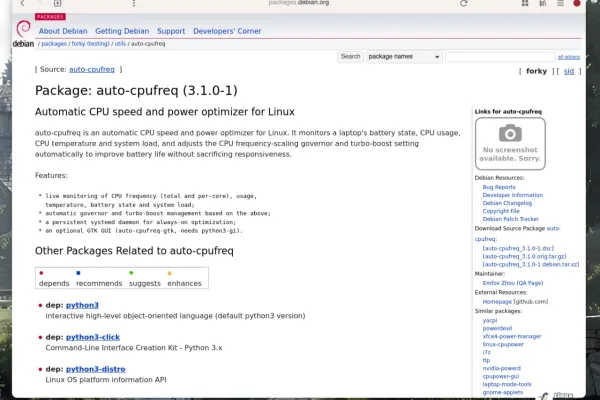
Task: Download auto-cpufreq_3.1.0-1.debian.tar.xz file
Action: click(531, 264)
